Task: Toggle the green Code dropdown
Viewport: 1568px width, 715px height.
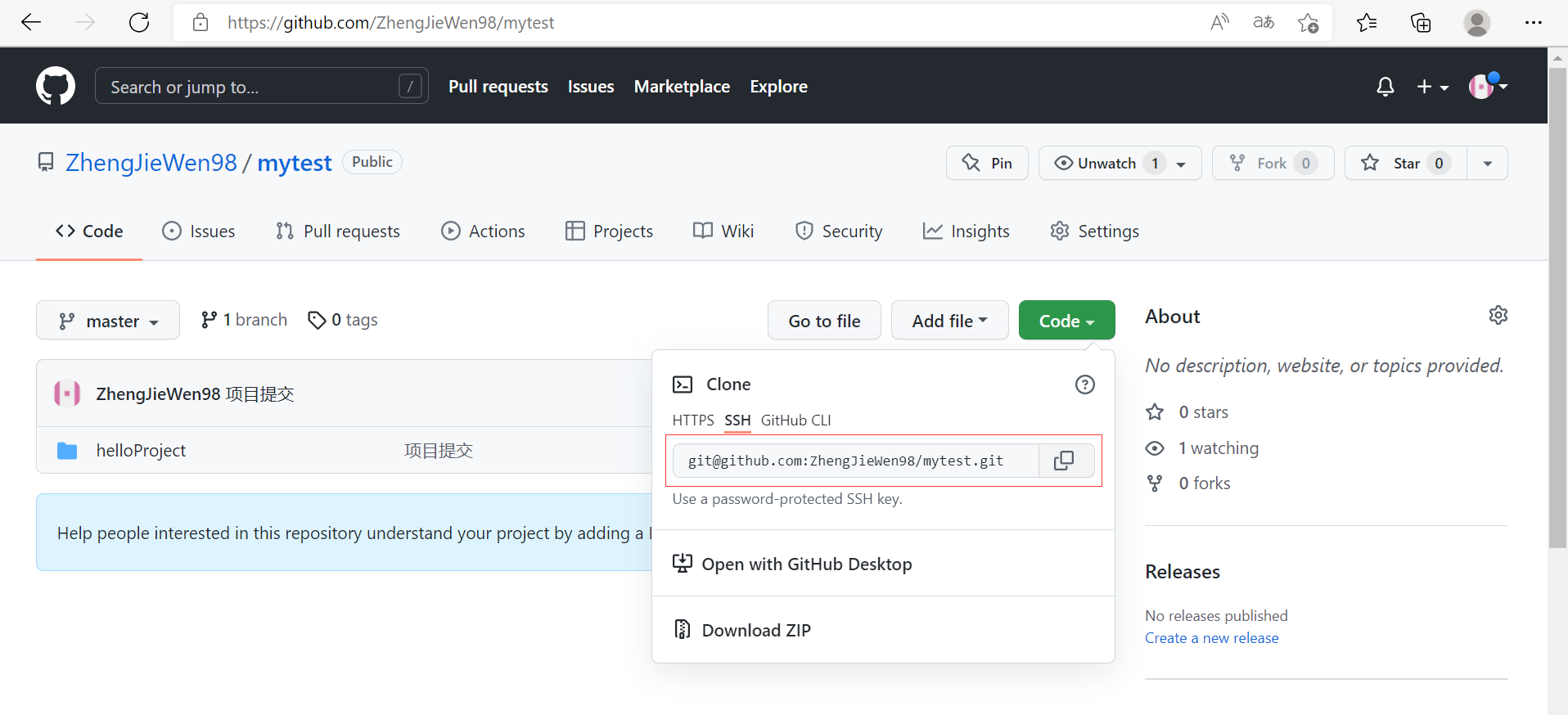Action: 1066,320
